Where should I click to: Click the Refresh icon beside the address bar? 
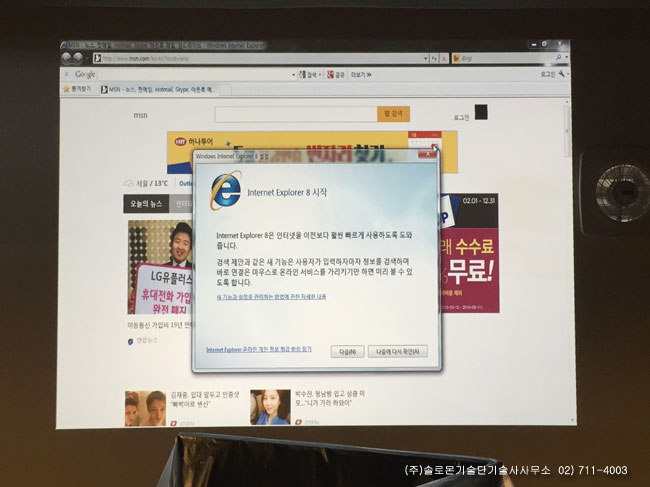tap(434, 59)
